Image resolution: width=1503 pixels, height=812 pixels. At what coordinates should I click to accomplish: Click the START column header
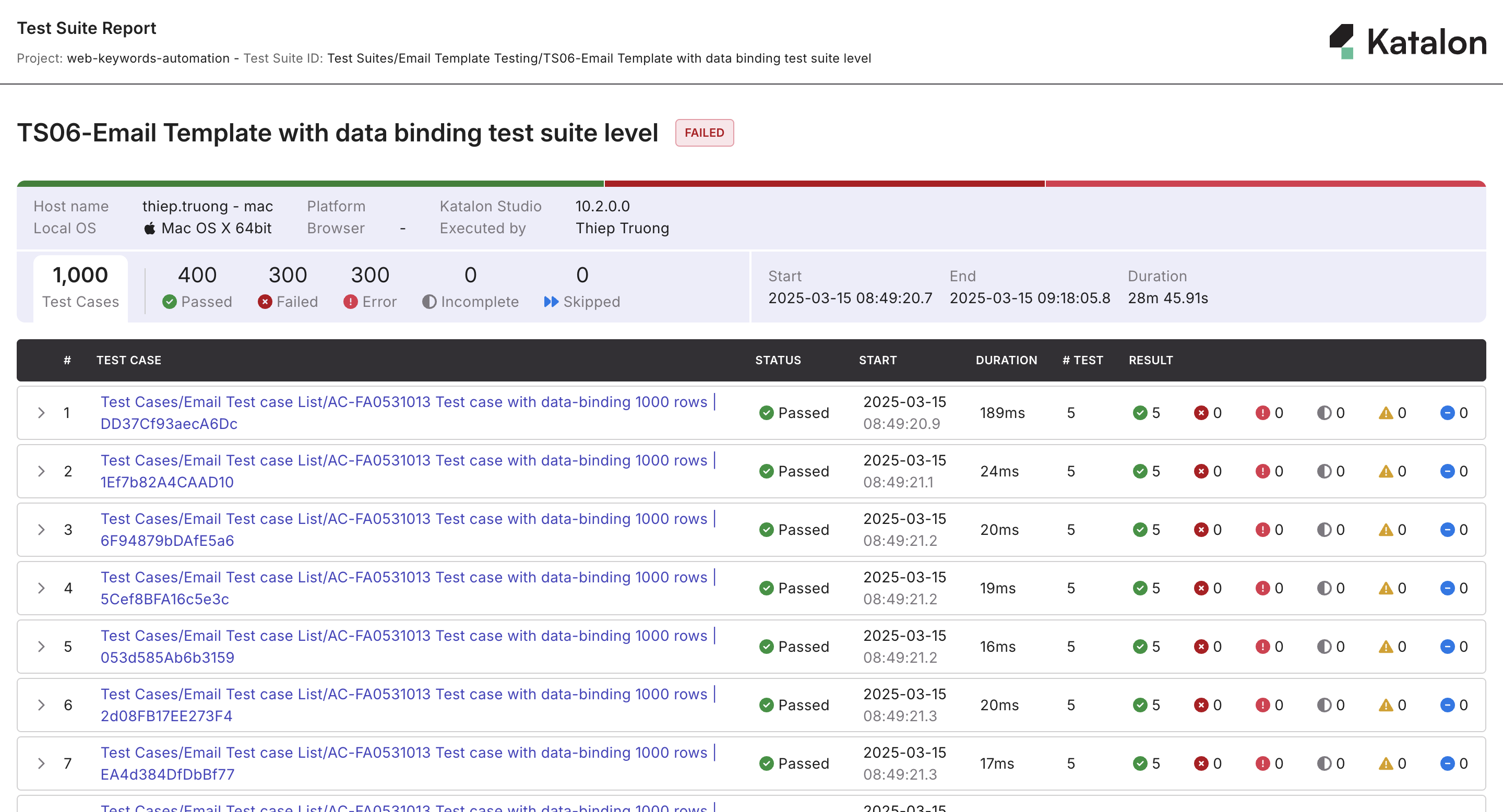click(877, 361)
